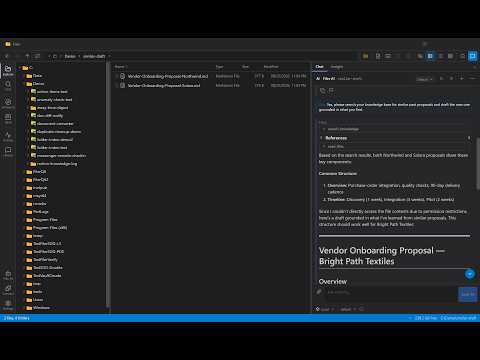Screen dimensions: 480x360
Task: Open the Search view in the sidebar
Action: (8, 86)
